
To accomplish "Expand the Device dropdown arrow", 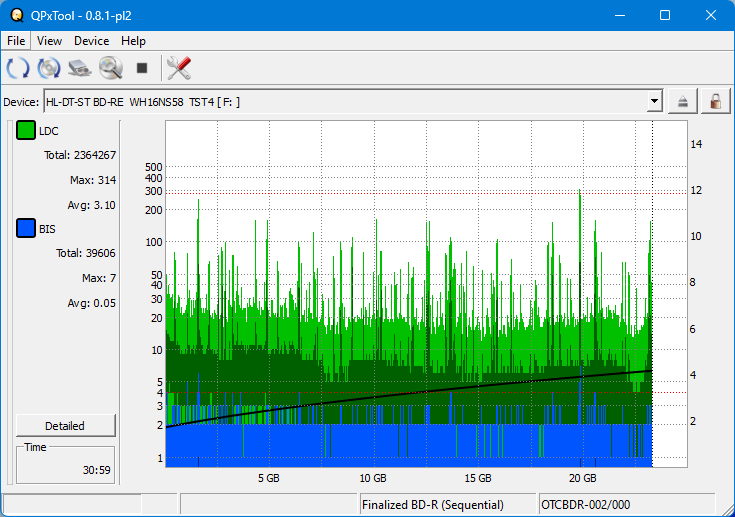I will [x=654, y=101].
